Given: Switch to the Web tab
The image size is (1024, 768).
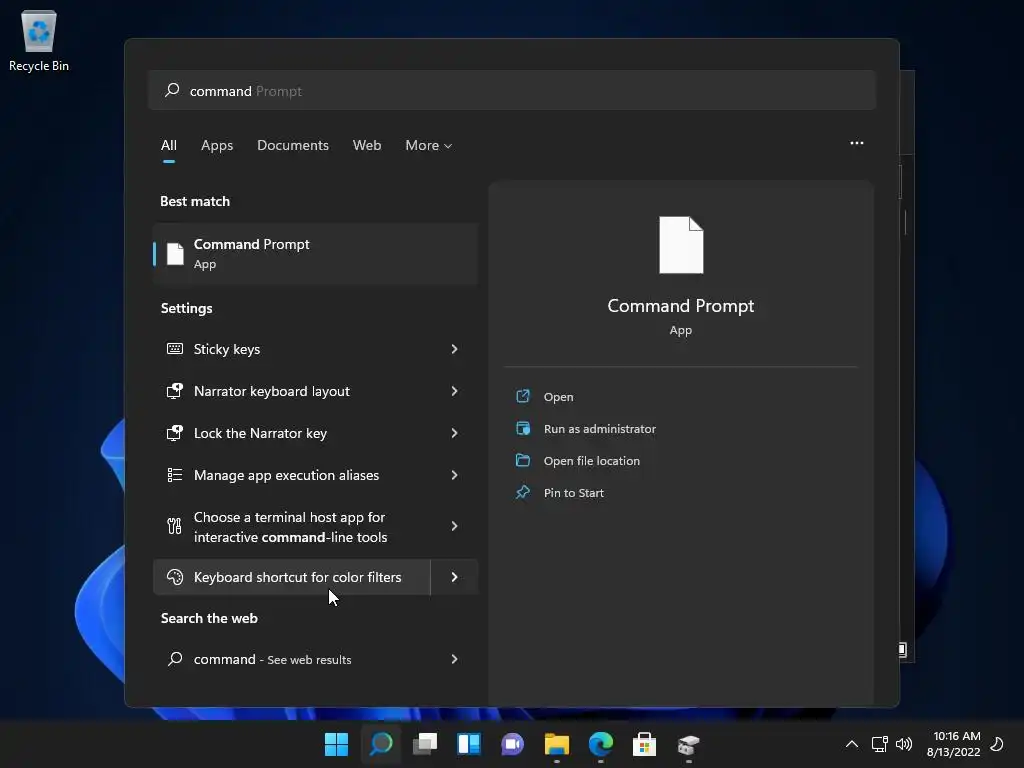Looking at the screenshot, I should pos(367,145).
